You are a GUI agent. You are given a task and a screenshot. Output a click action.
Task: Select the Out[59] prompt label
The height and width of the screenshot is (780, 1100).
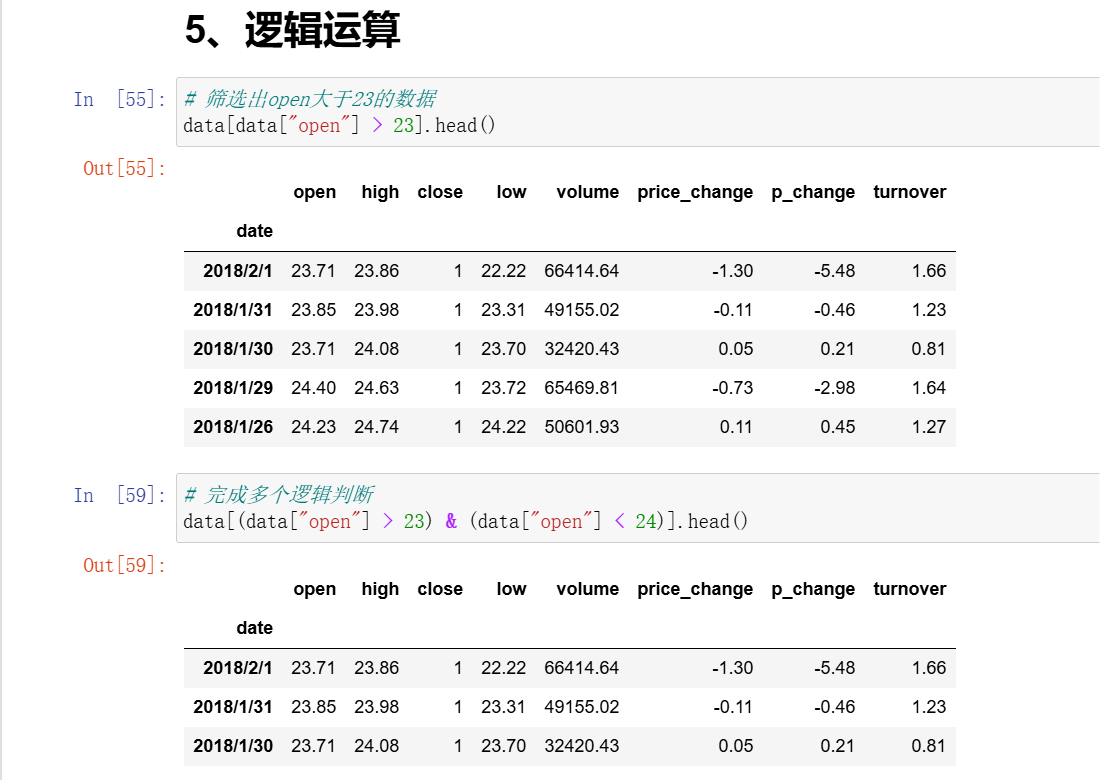click(125, 565)
